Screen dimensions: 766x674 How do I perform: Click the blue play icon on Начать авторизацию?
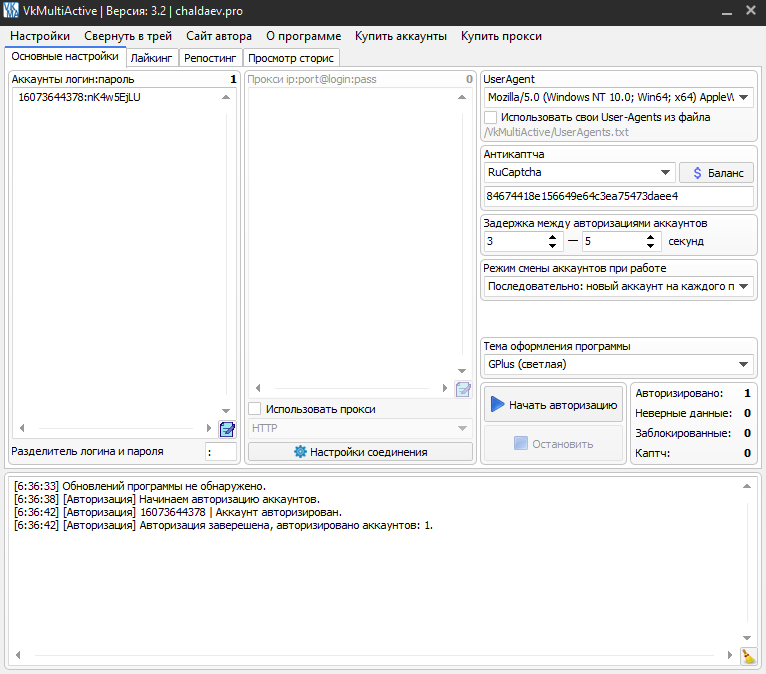tap(497, 406)
